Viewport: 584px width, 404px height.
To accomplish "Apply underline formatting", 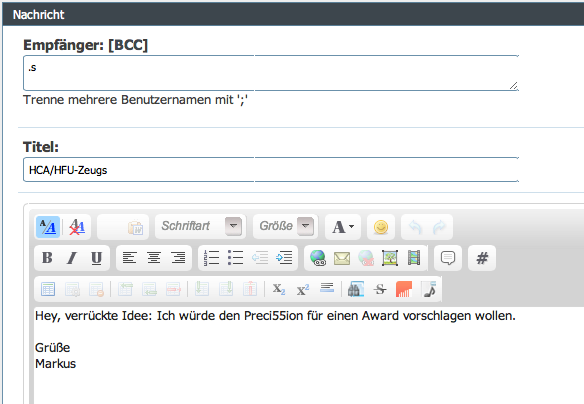I will [x=96, y=258].
